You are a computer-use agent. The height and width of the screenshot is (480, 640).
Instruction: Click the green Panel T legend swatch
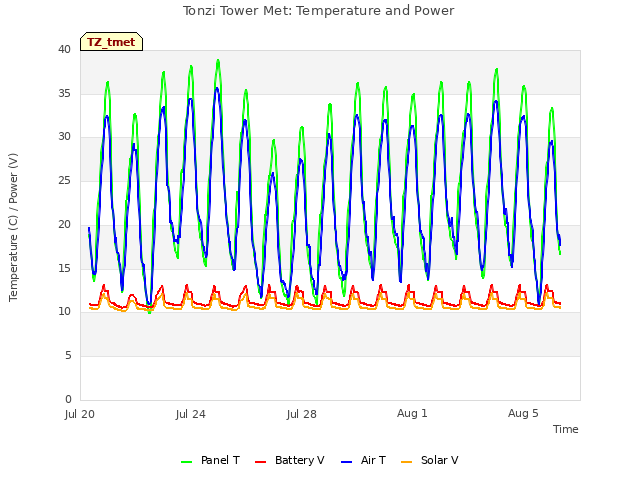(x=187, y=462)
